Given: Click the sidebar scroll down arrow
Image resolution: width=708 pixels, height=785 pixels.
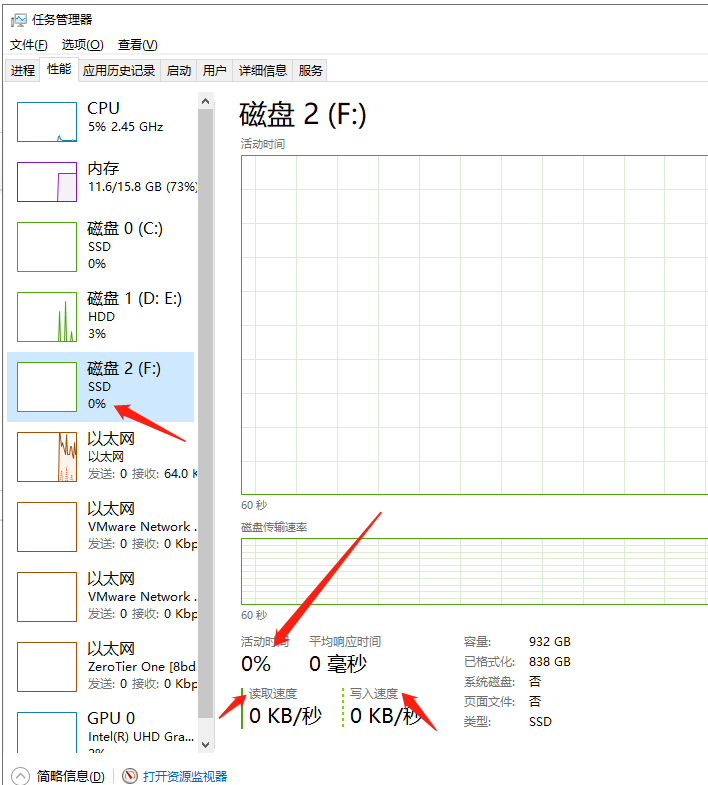Looking at the screenshot, I should pyautogui.click(x=206, y=744).
